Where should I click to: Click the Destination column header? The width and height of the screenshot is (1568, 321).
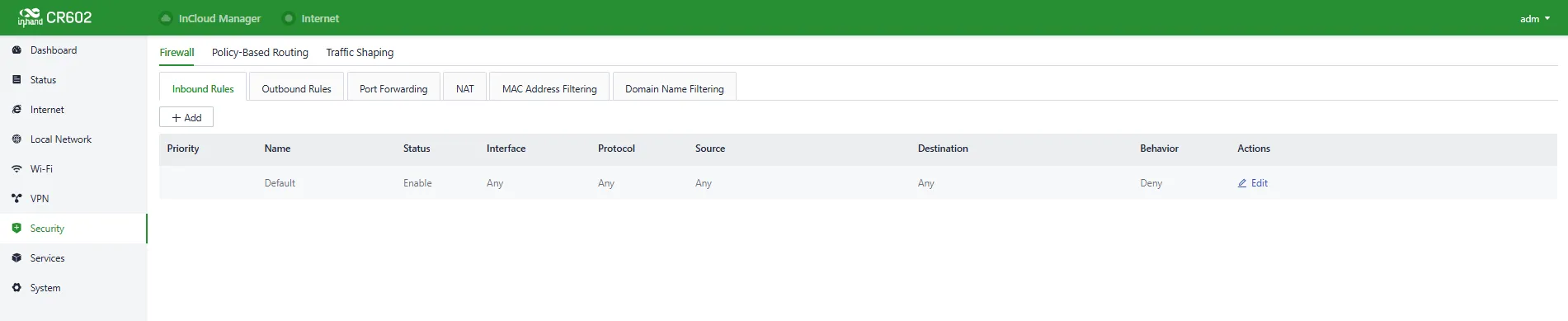click(x=943, y=149)
